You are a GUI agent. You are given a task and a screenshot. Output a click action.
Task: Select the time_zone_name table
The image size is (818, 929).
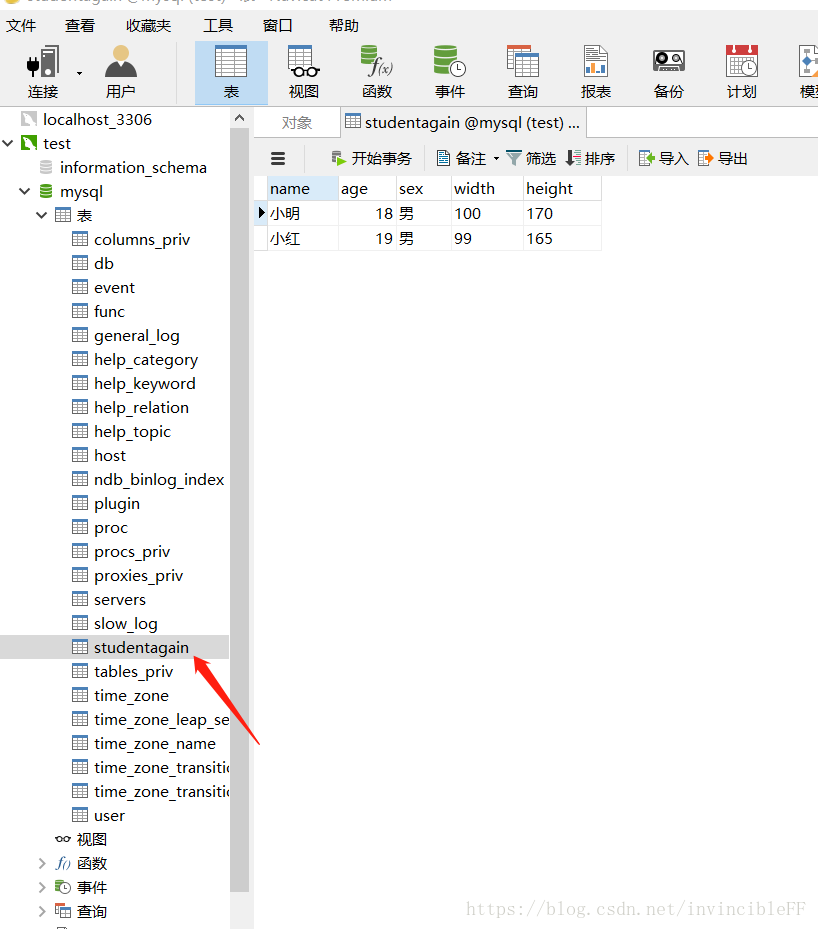(x=155, y=744)
